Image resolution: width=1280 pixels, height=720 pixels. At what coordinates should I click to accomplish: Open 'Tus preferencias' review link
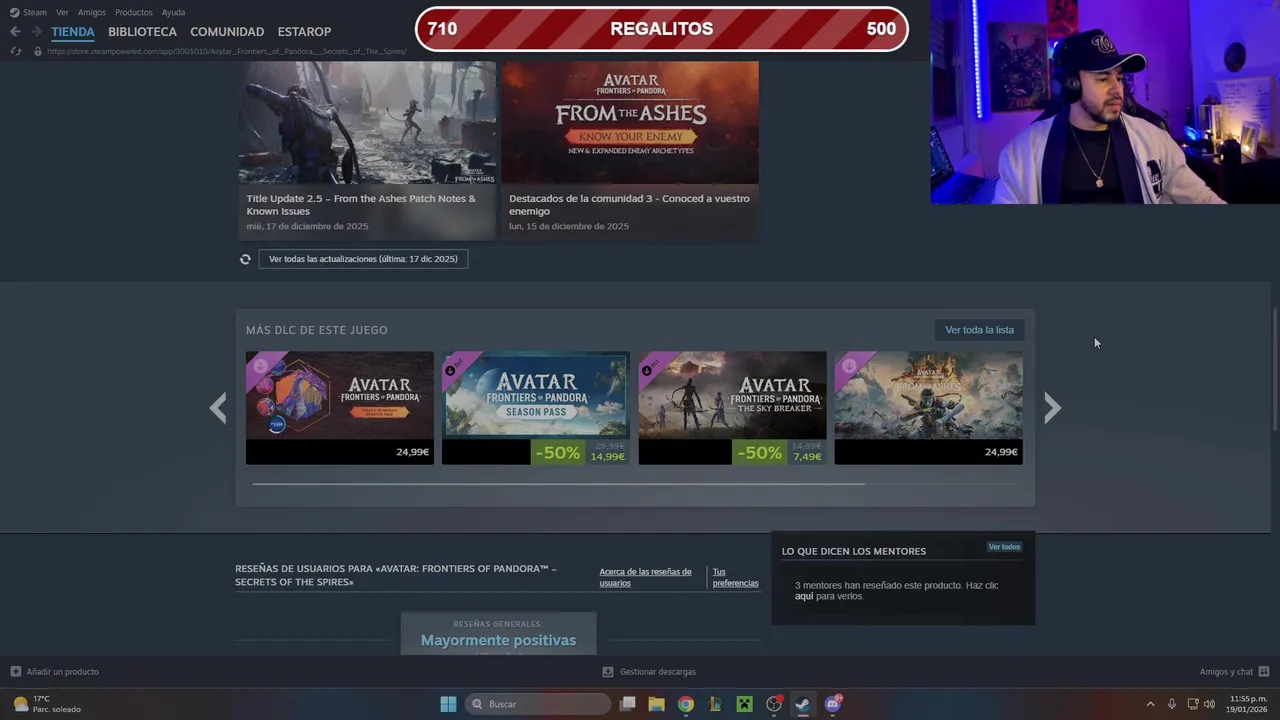click(x=735, y=577)
